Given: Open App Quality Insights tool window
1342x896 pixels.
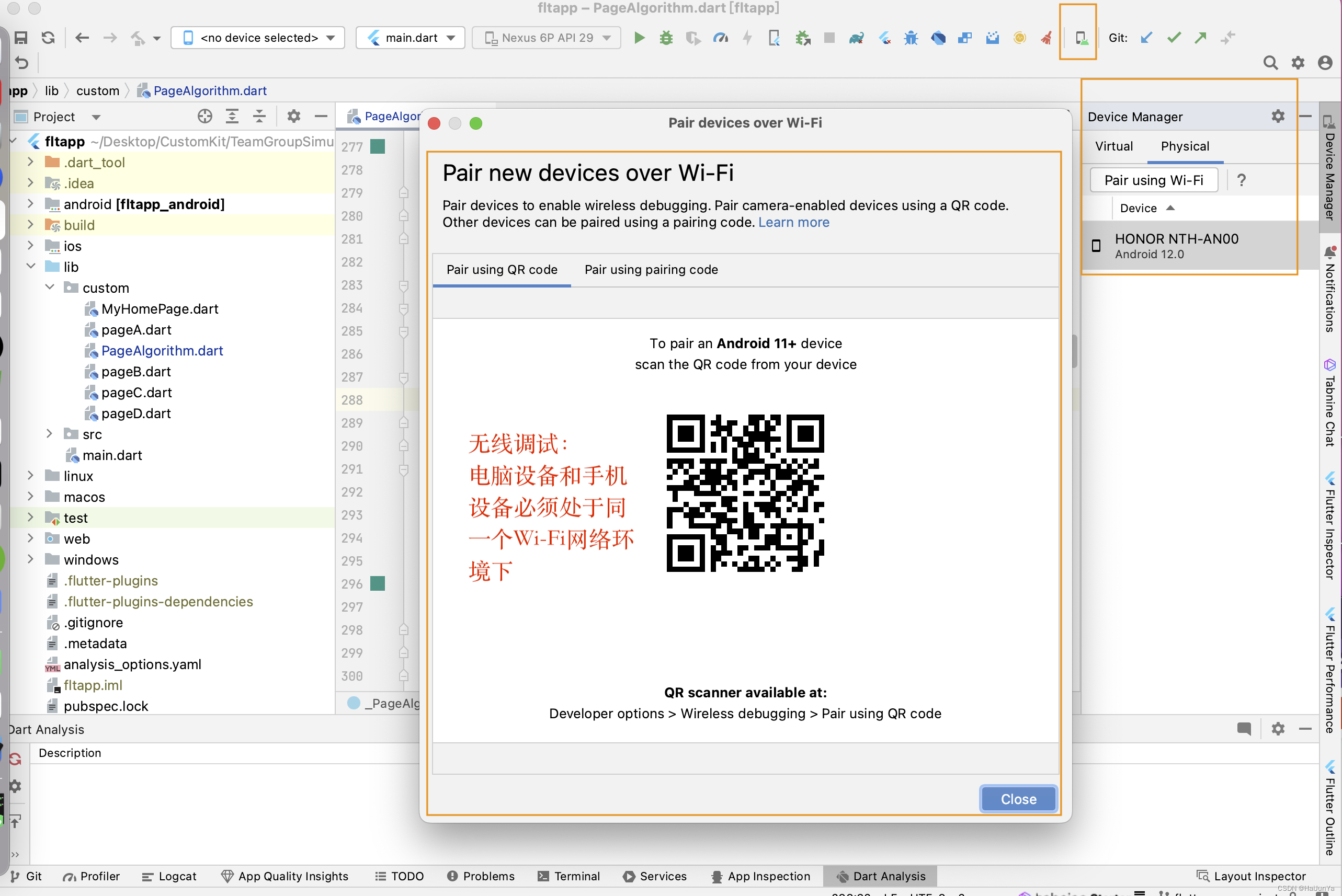Looking at the screenshot, I should [285, 876].
